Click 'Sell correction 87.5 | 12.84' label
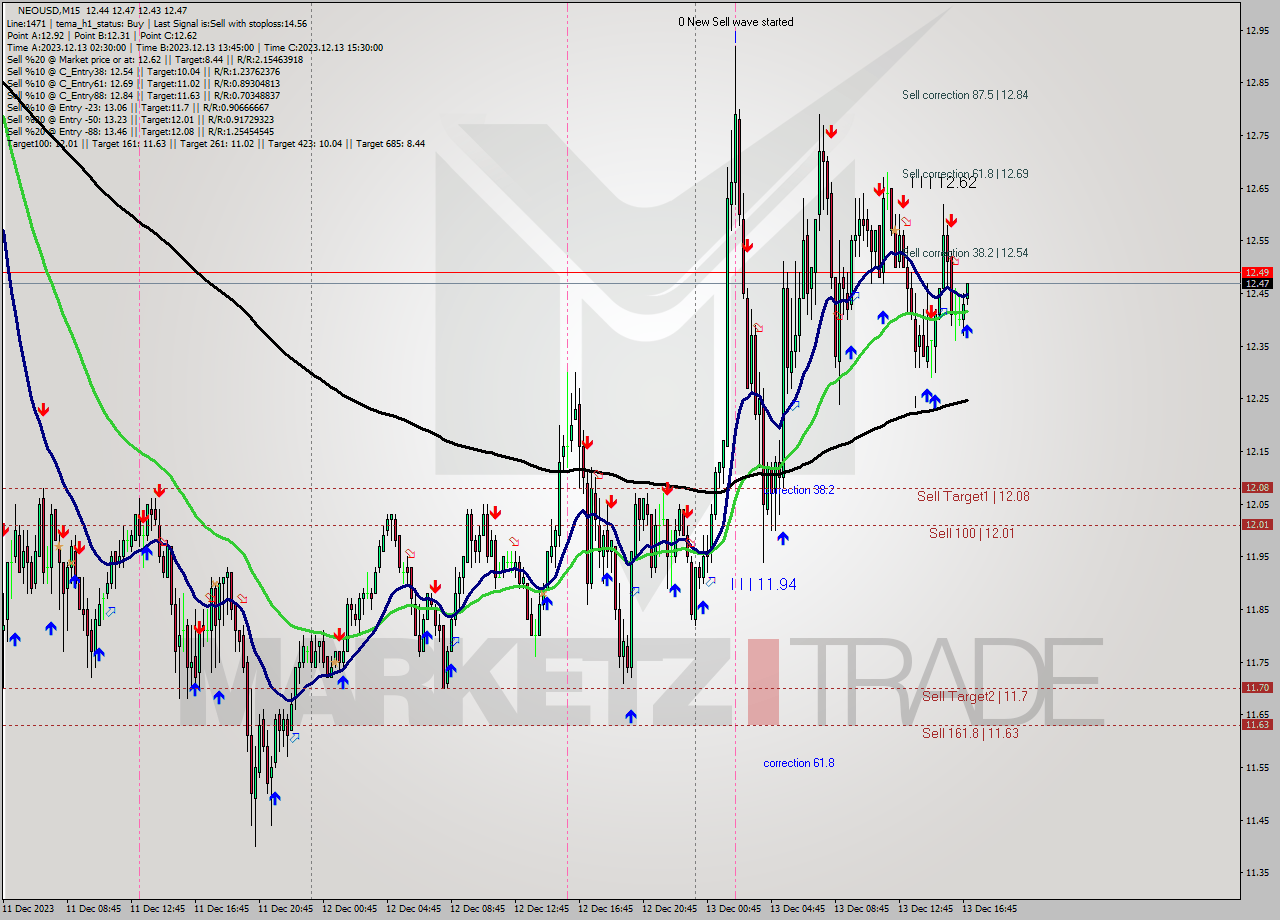Viewport: 1280px width, 920px height. click(965, 95)
